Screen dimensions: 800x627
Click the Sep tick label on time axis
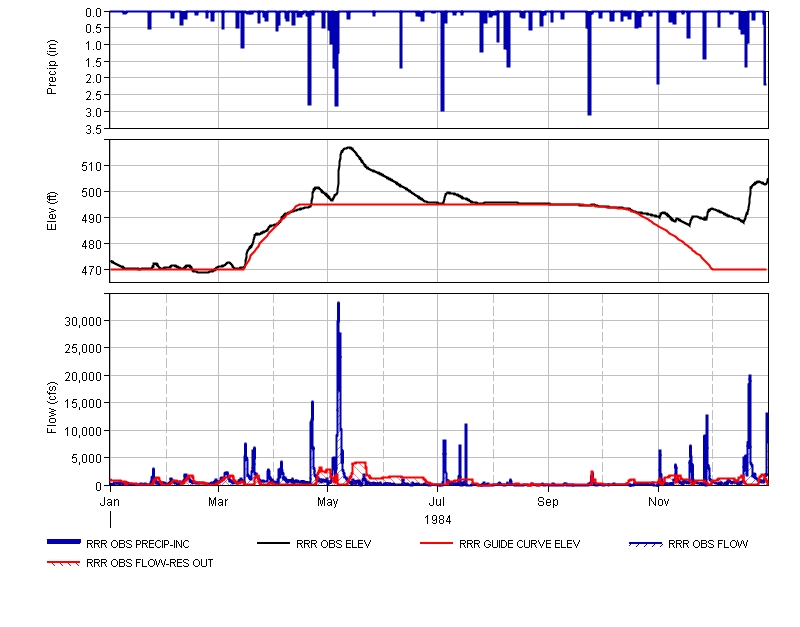tap(548, 499)
